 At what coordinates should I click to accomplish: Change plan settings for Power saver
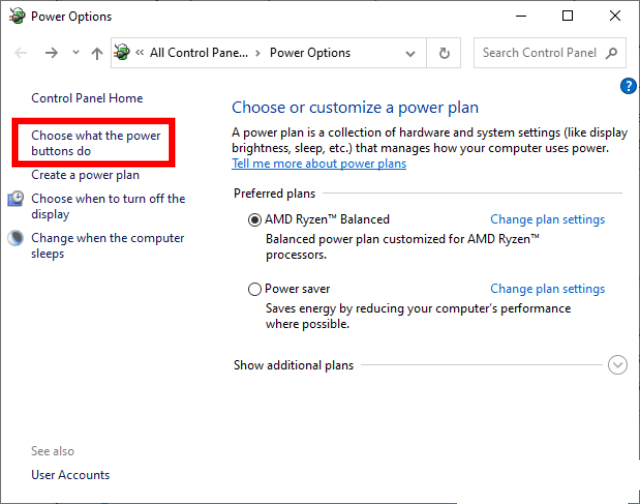tap(547, 289)
